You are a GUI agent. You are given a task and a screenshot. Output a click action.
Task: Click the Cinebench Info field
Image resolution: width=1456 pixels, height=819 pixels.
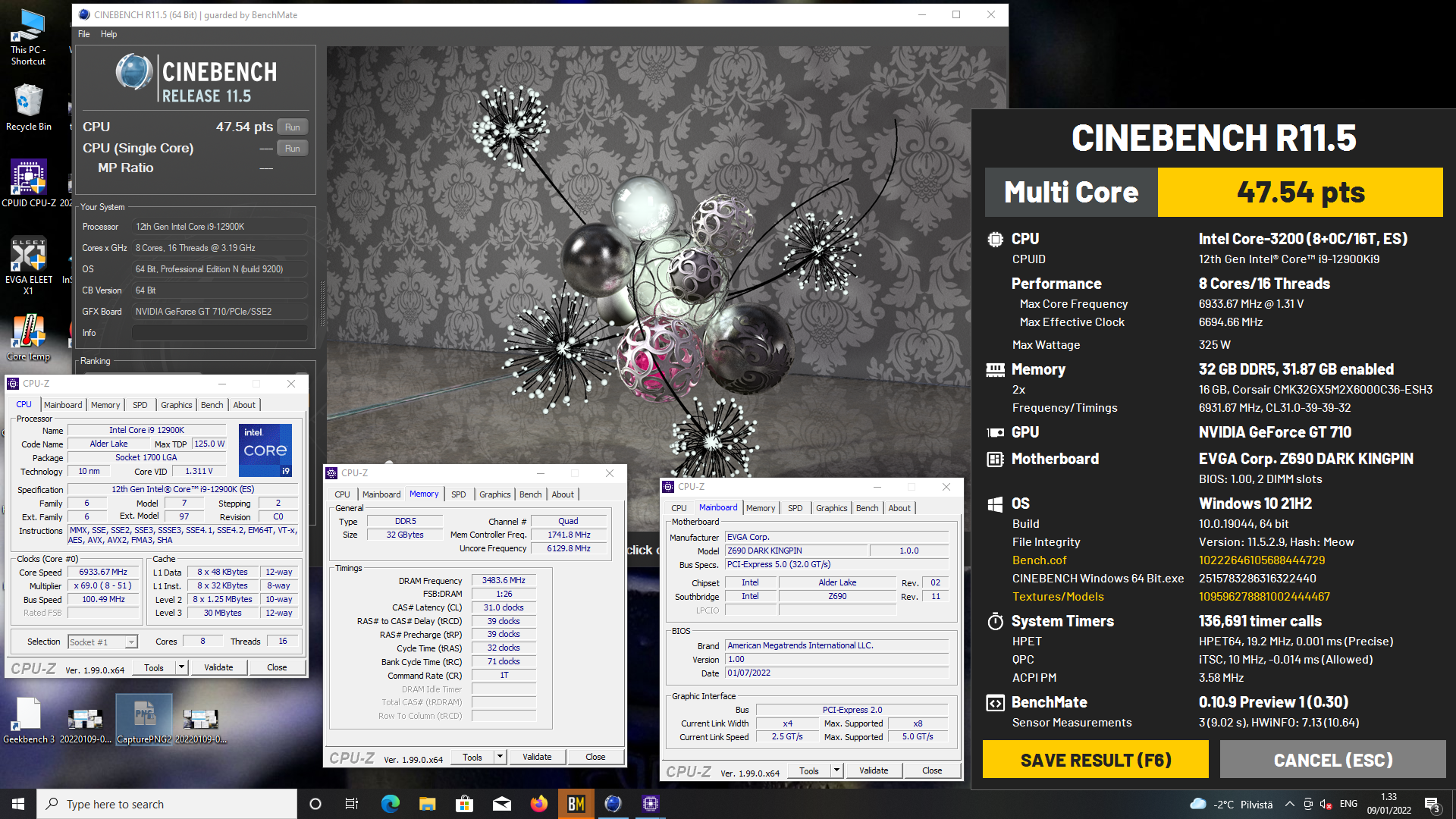pos(220,333)
